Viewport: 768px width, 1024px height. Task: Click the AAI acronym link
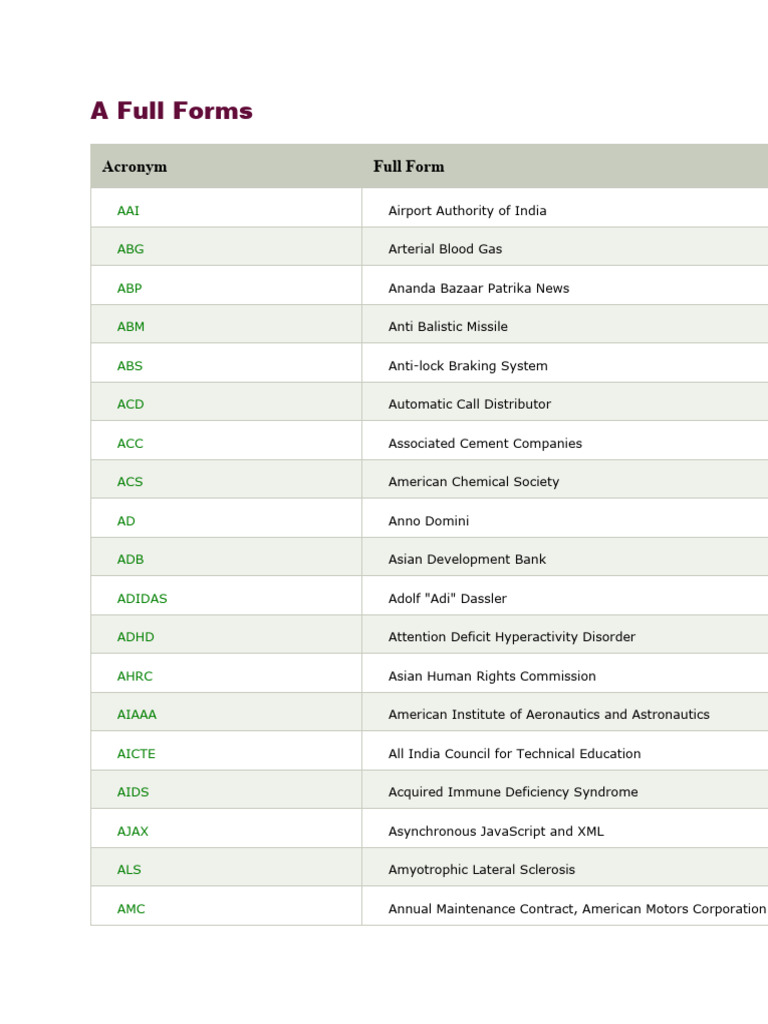128,211
